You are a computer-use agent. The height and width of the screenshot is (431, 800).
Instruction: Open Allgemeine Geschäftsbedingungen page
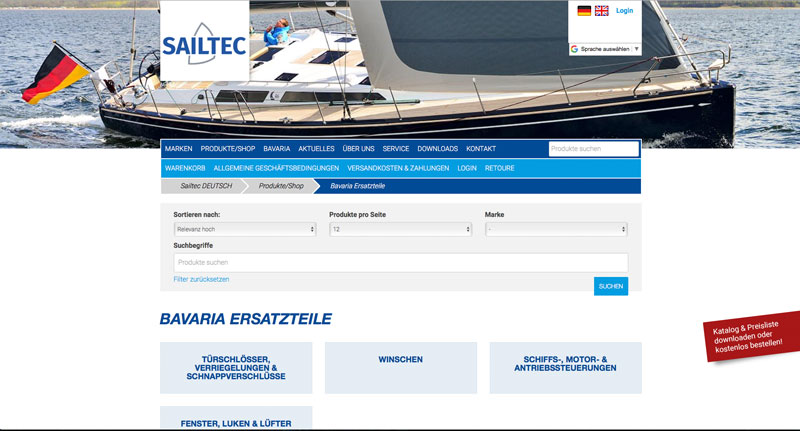(276, 168)
